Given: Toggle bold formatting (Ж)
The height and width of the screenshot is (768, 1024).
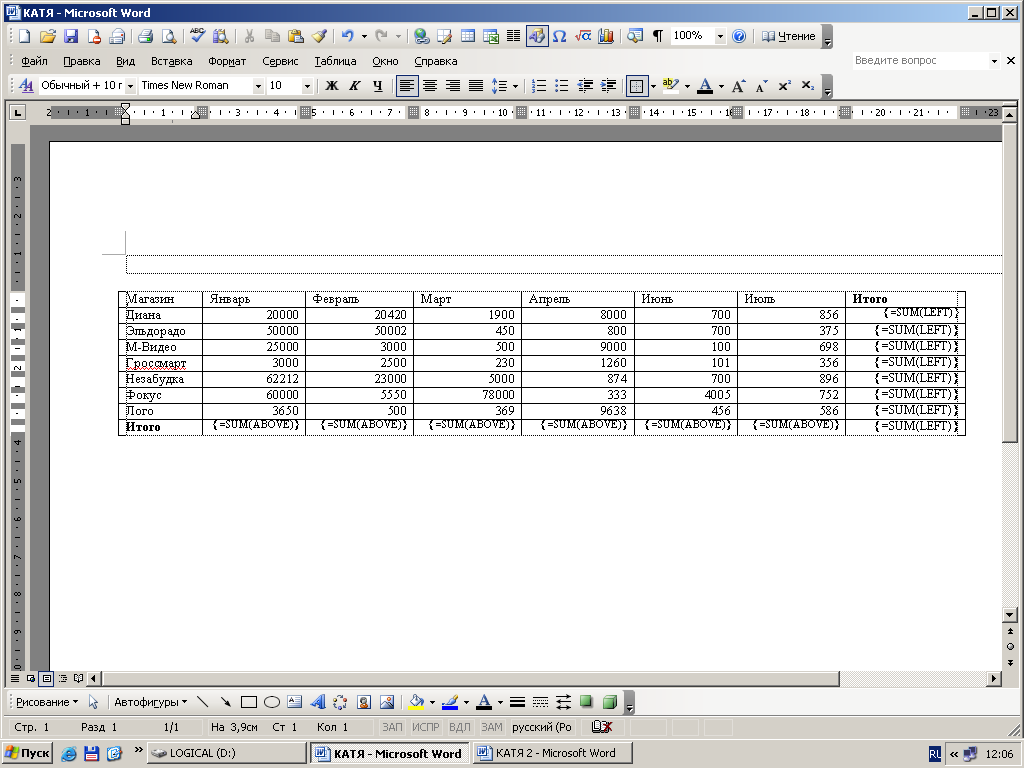Looking at the screenshot, I should [x=332, y=86].
